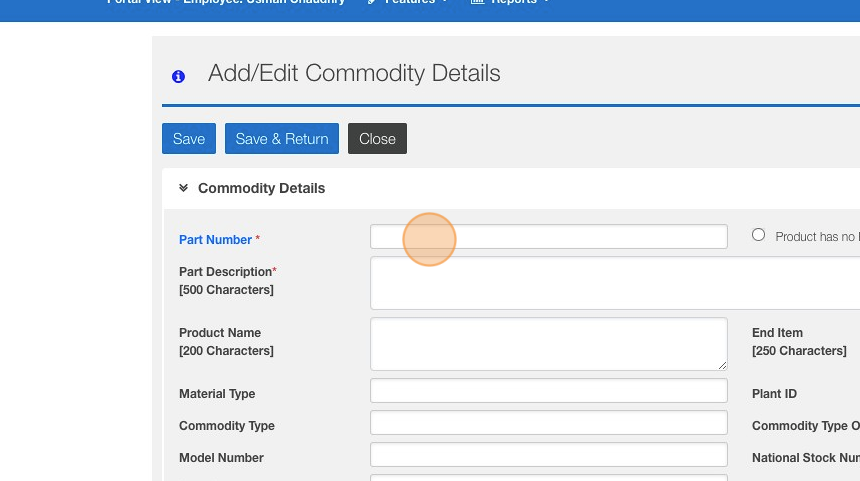Collapse the Commodity Details section chevron
Viewport: 860px width, 481px height.
click(184, 188)
